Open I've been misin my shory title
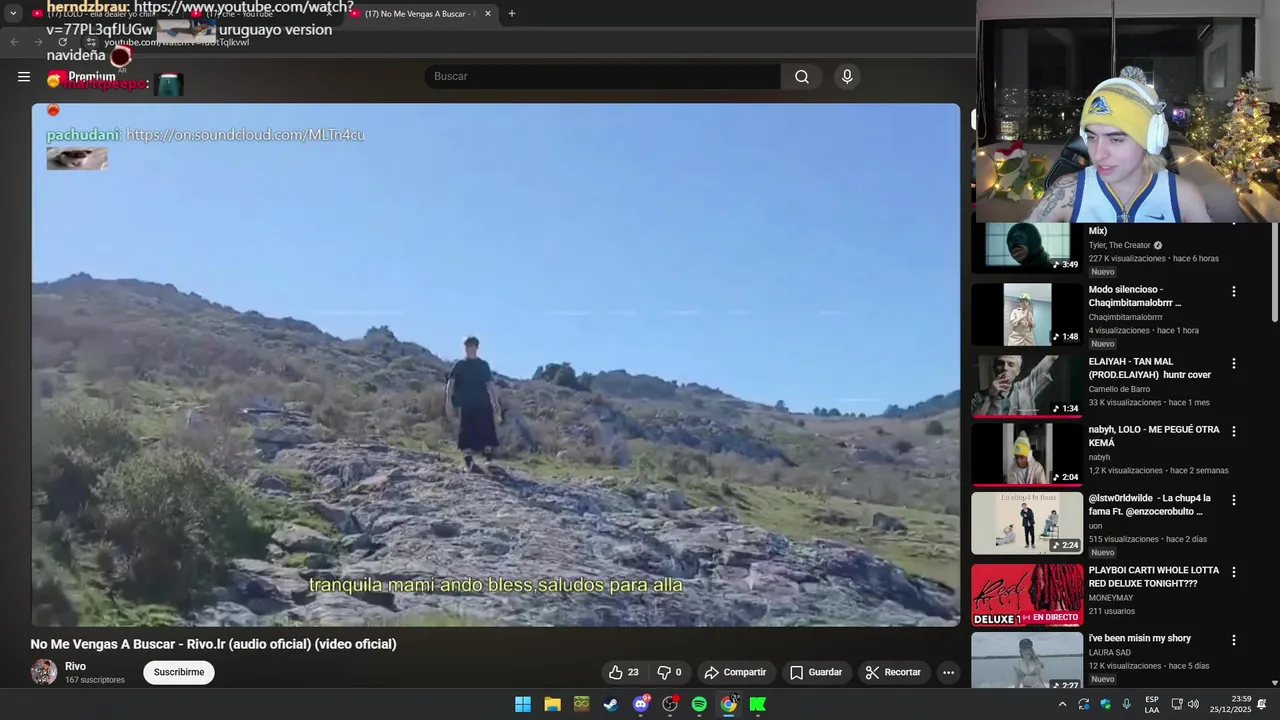This screenshot has height=720, width=1280. pyautogui.click(x=1140, y=638)
